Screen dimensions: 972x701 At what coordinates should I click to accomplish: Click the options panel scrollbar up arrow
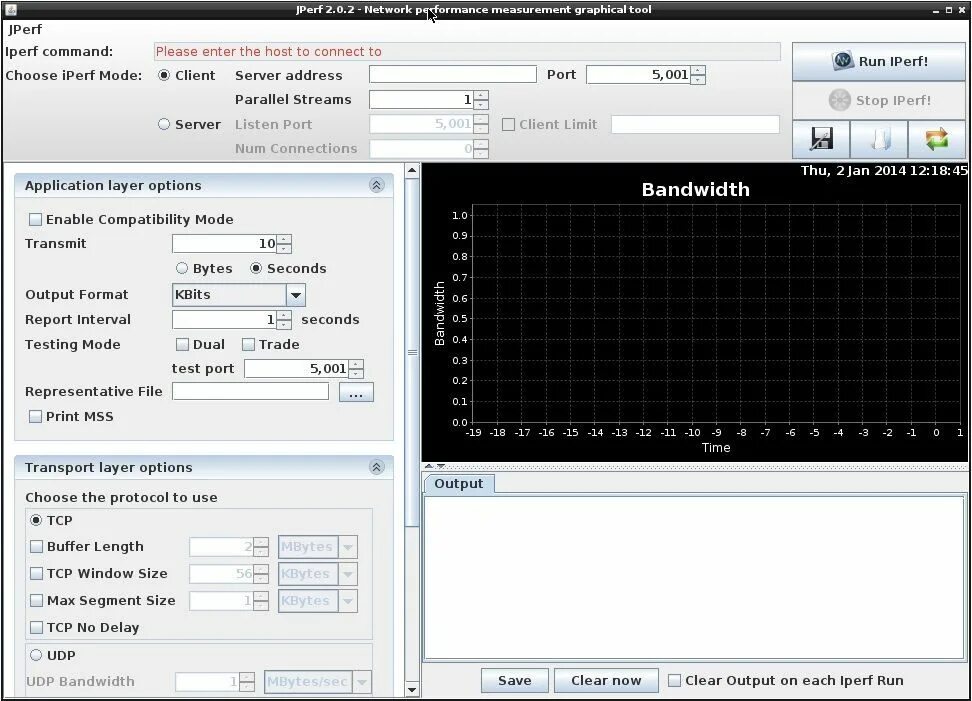[412, 170]
